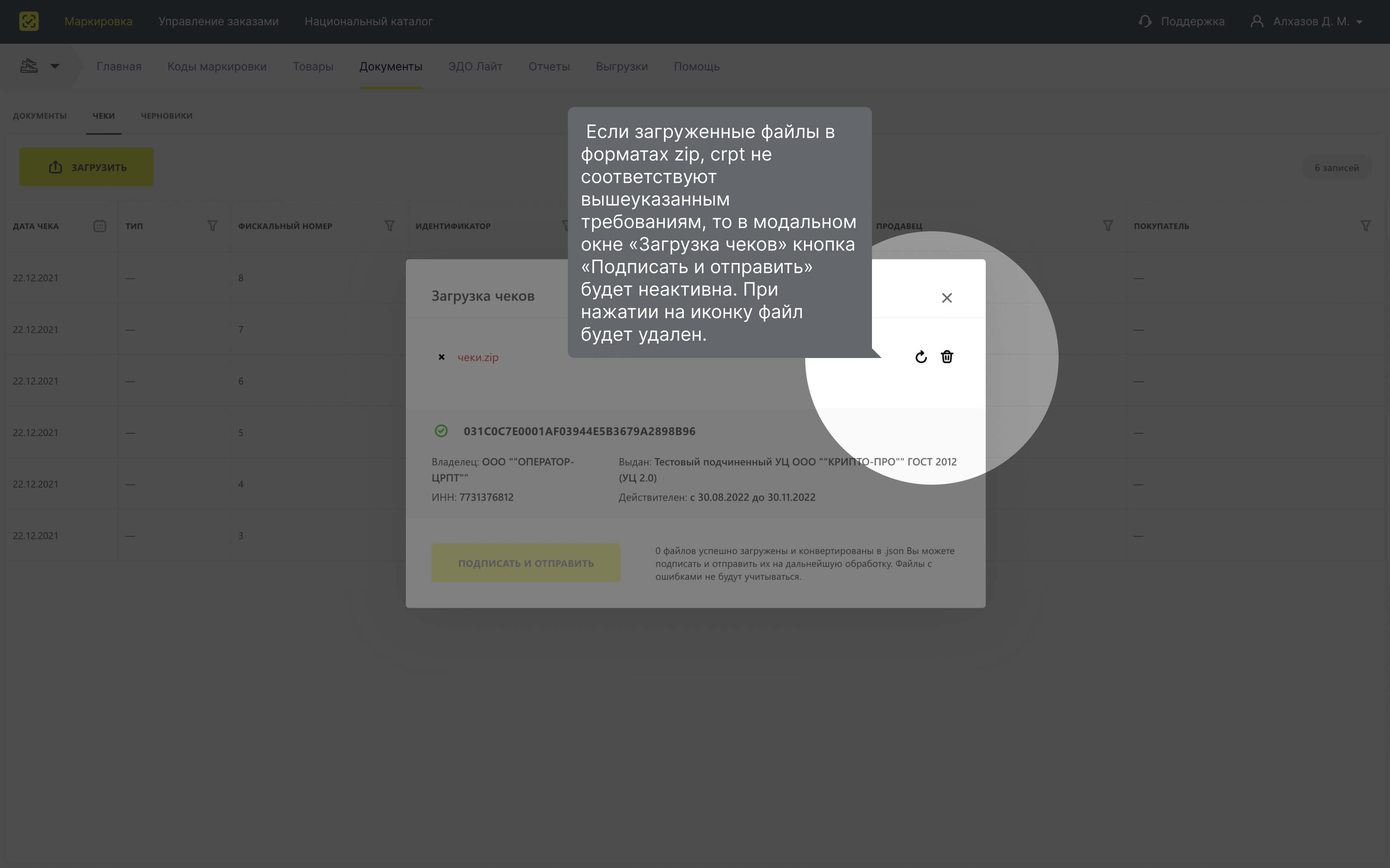Select the Документы tab in the navigation
Image resolution: width=1390 pixels, height=868 pixels.
pyautogui.click(x=391, y=66)
